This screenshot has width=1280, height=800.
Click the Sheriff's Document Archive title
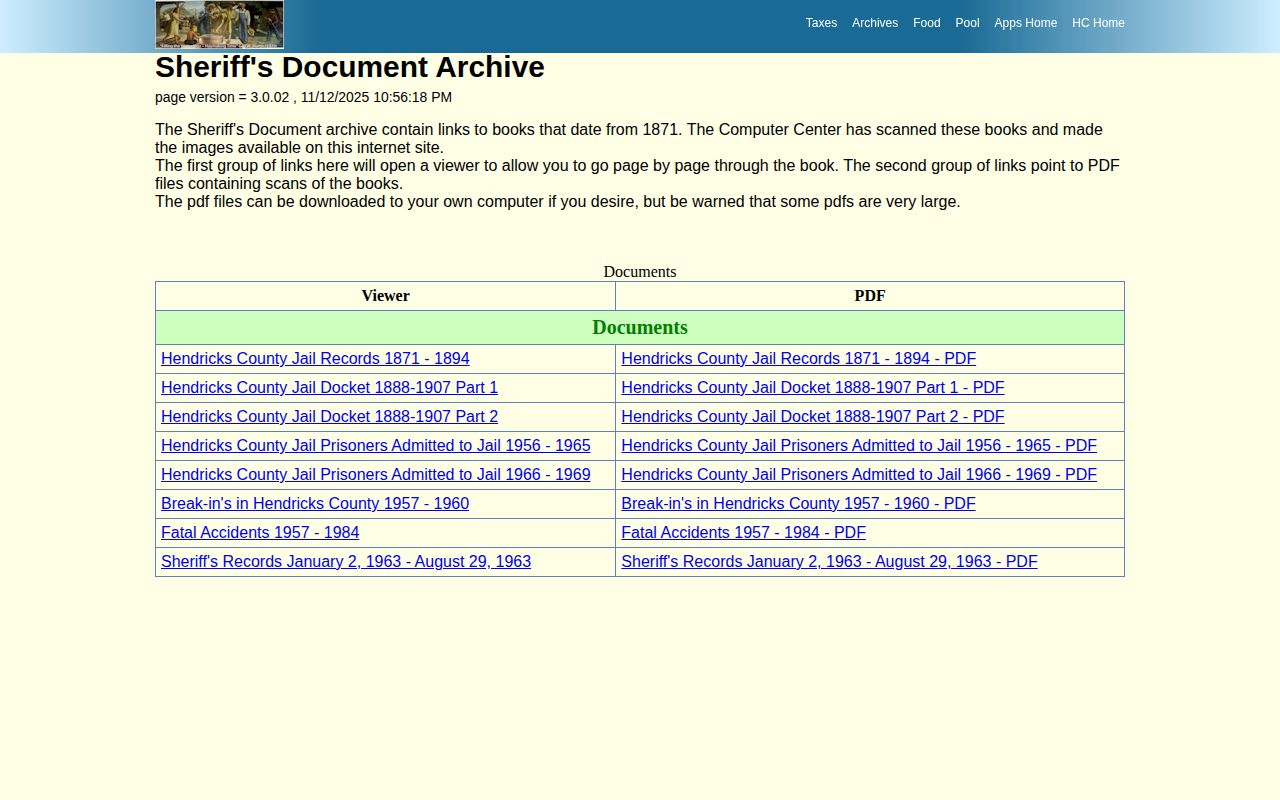point(350,67)
